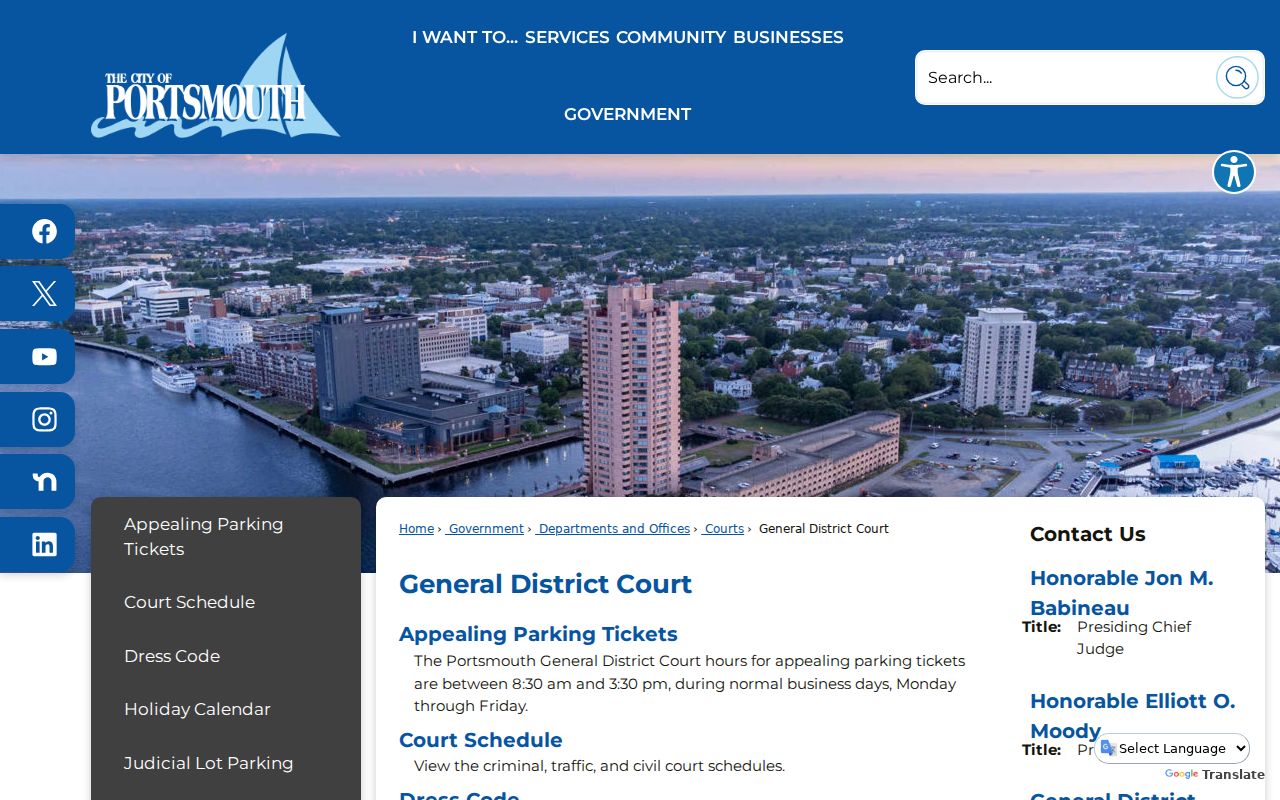Open Honorable Elliott O. Moody contact

click(1132, 716)
